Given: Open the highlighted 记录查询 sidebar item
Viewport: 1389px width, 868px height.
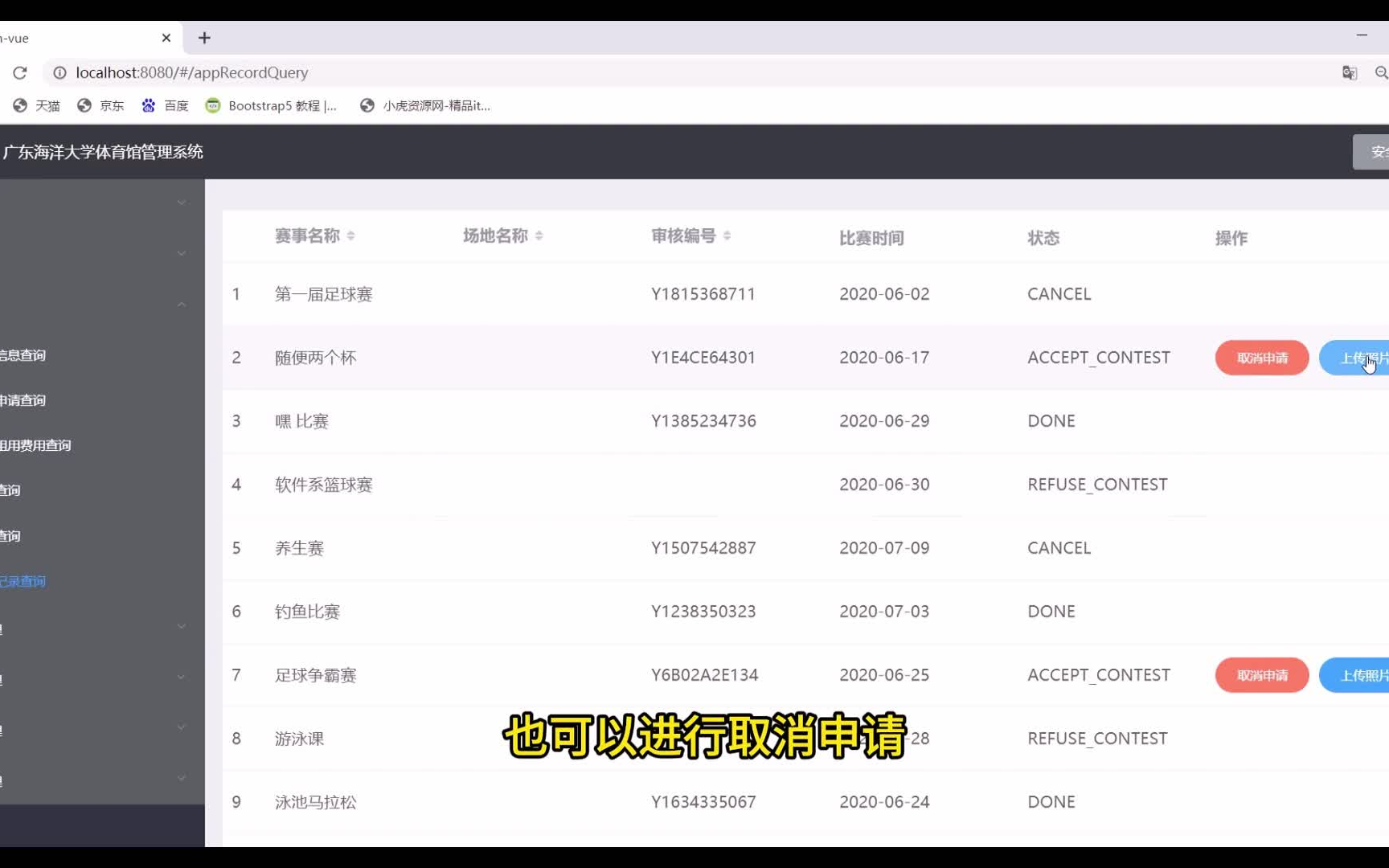Looking at the screenshot, I should pos(23,581).
